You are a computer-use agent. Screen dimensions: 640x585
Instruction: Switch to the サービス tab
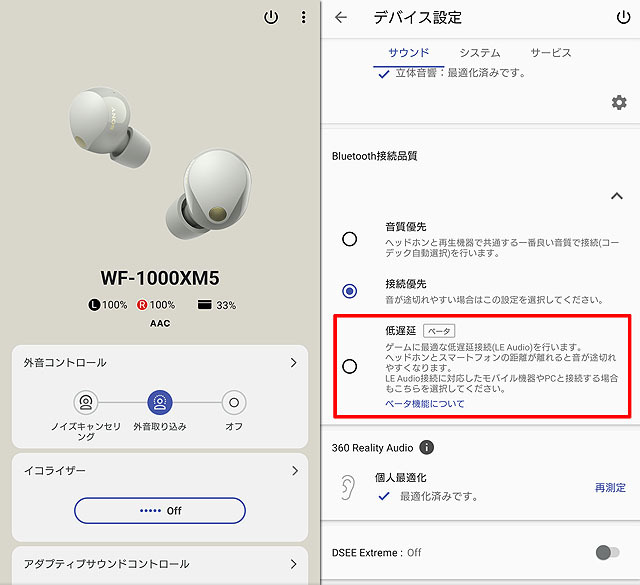click(551, 53)
